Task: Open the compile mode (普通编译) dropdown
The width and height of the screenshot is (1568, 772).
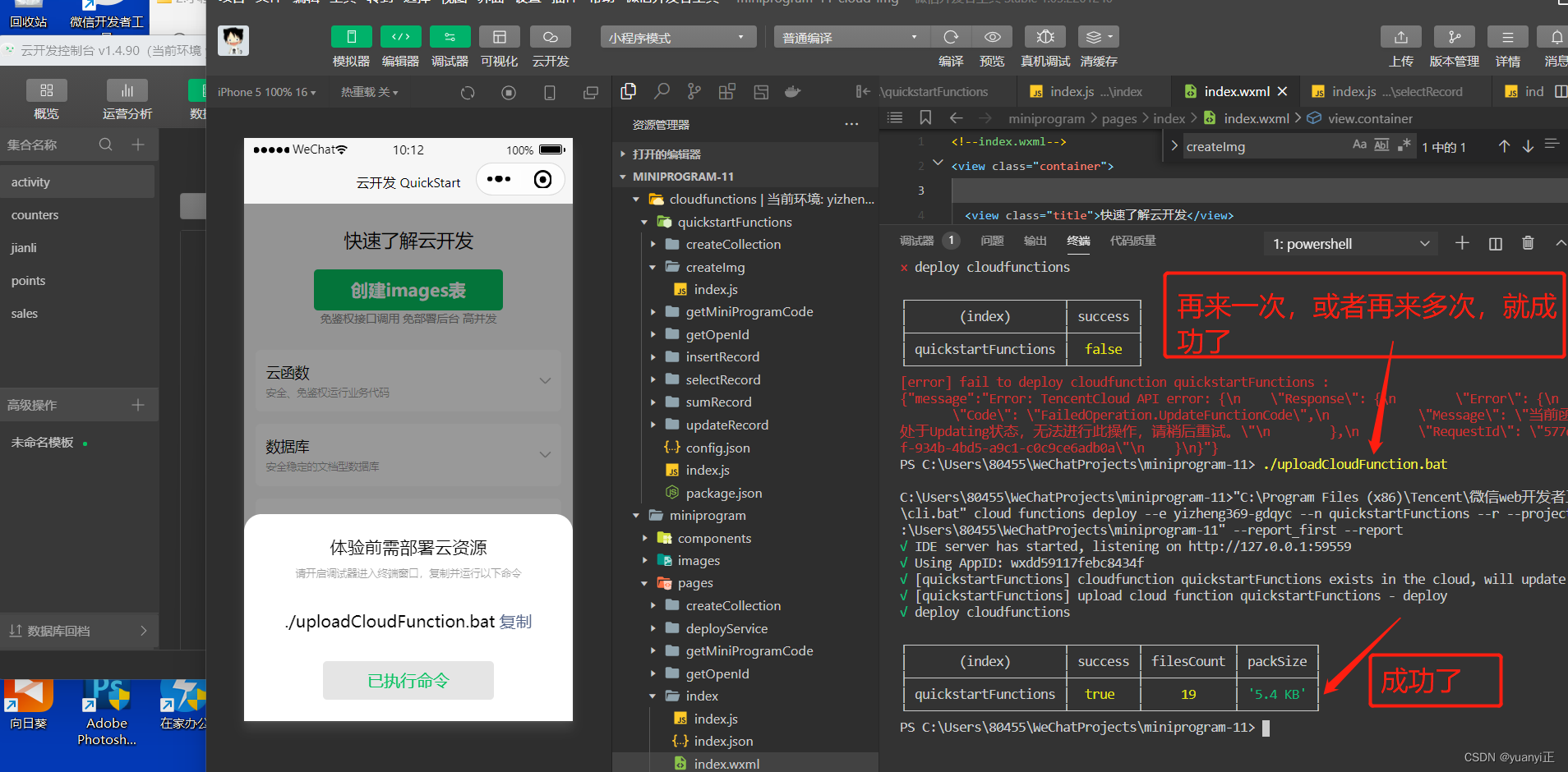Action: (851, 38)
